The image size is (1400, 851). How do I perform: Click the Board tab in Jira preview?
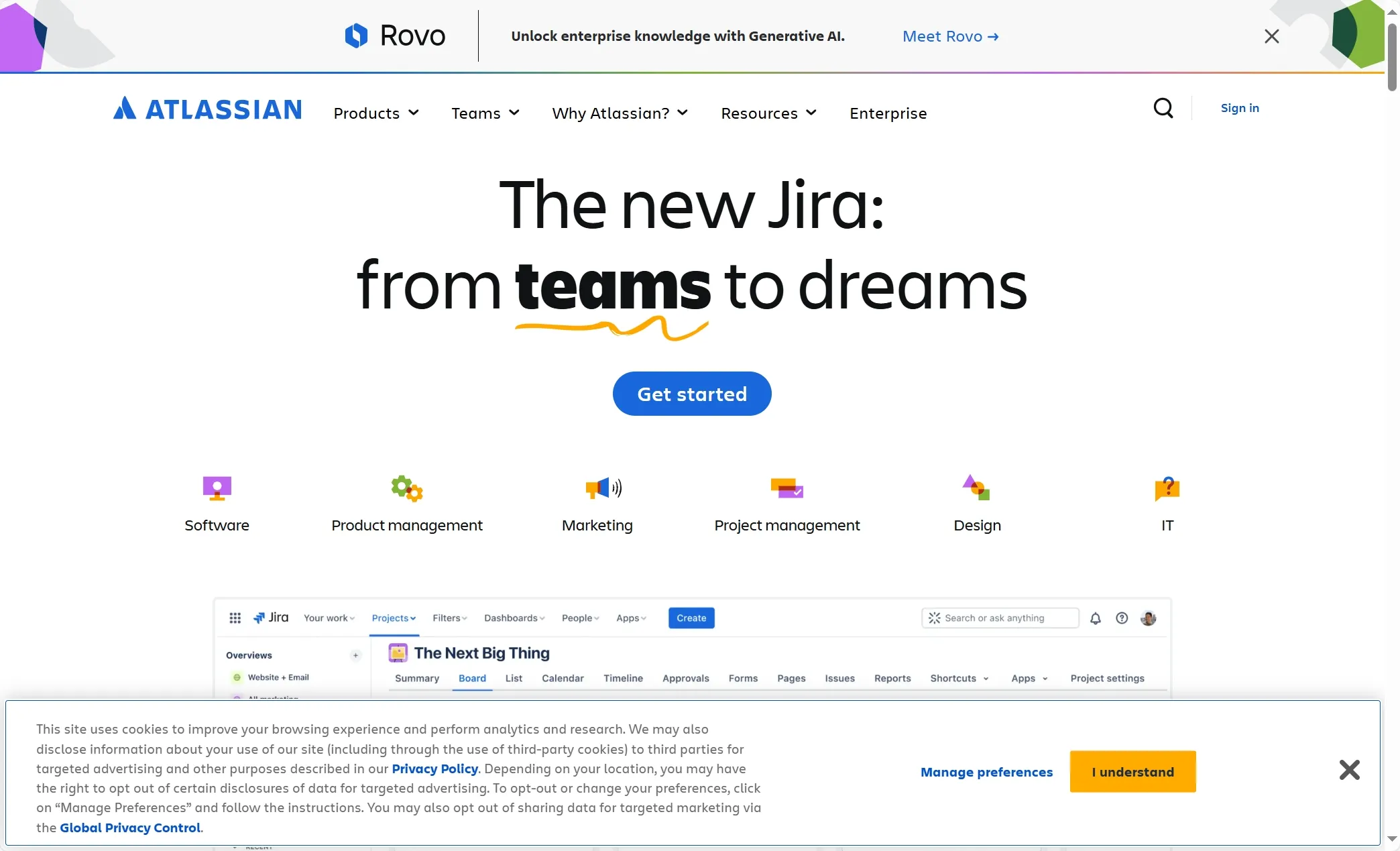tap(471, 678)
